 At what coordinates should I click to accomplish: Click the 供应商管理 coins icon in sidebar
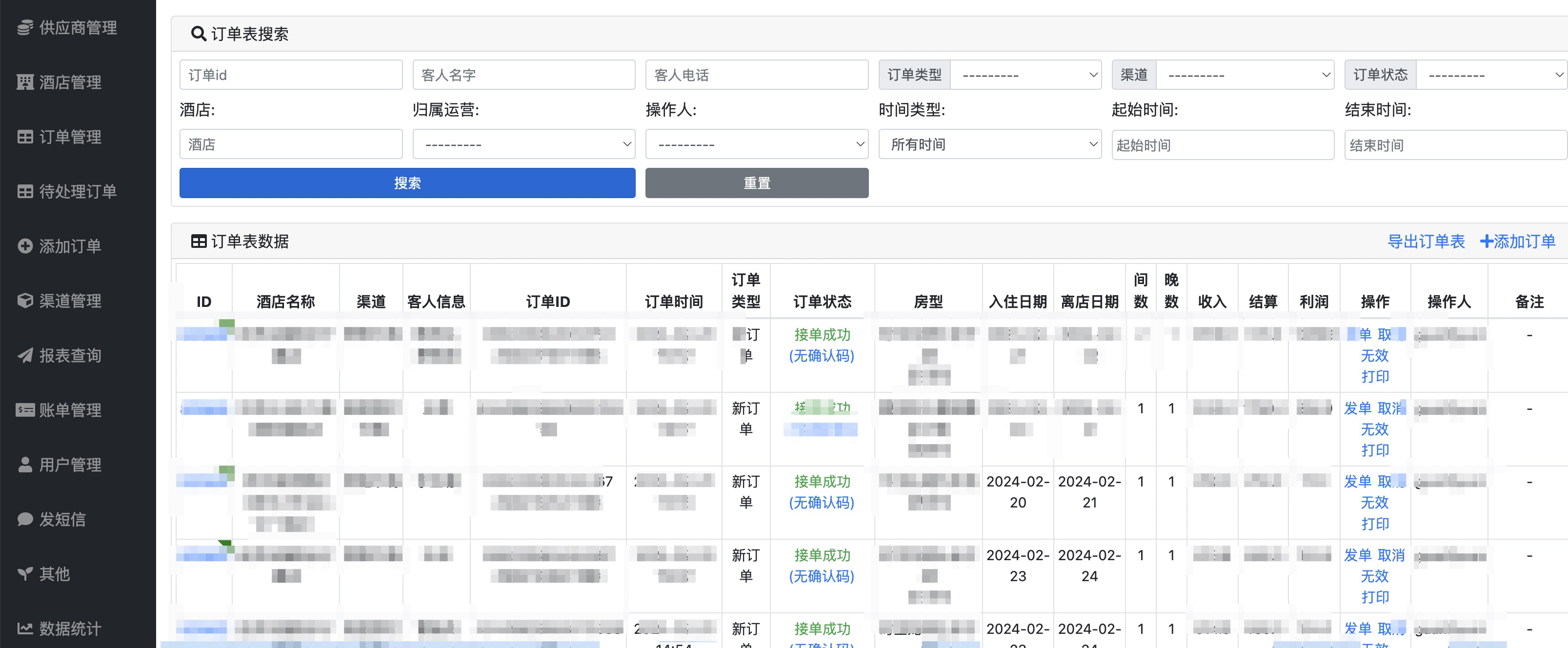(x=25, y=27)
